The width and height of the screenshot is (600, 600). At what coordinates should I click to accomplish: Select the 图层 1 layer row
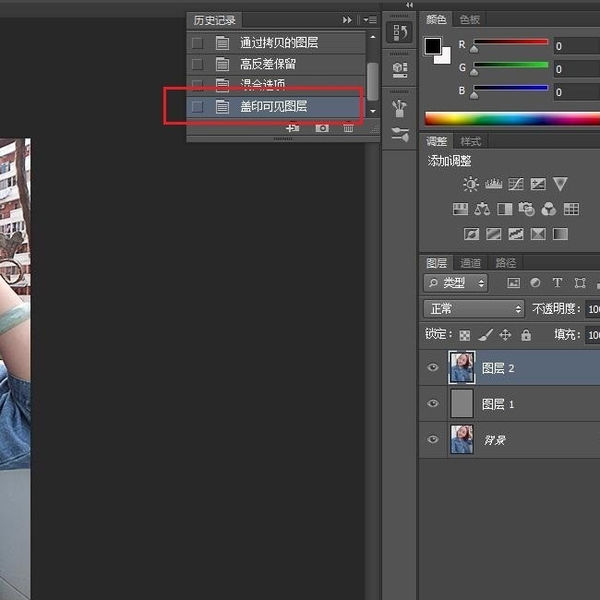click(510, 403)
